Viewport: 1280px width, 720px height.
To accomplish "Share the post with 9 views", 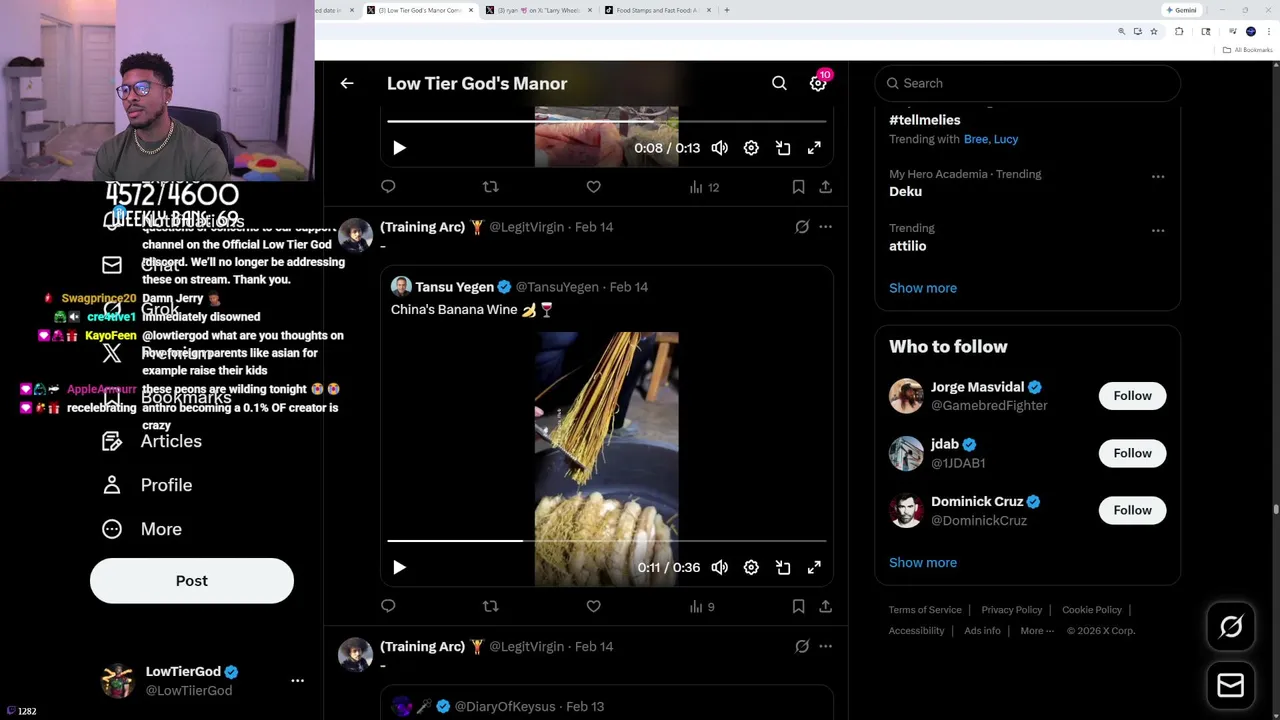I will 825,606.
